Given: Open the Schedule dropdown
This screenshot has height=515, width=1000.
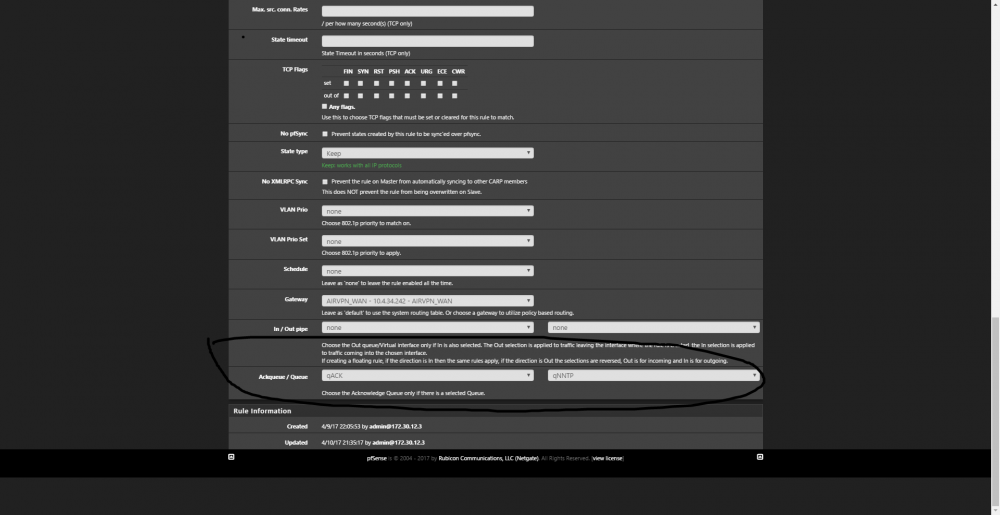Looking at the screenshot, I should tap(427, 271).
